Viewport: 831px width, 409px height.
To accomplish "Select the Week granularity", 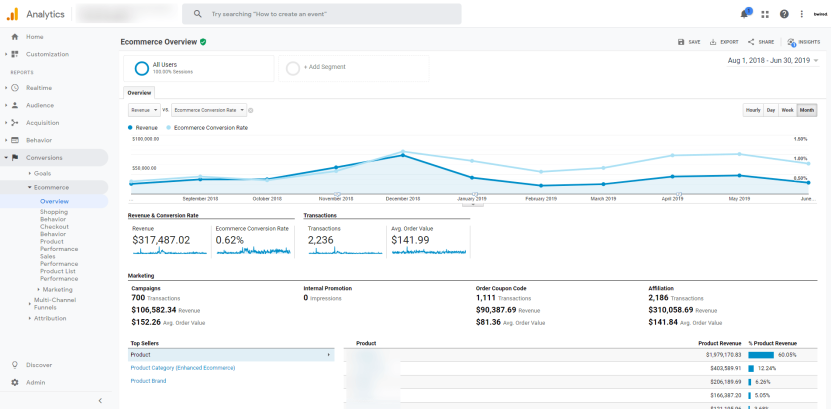I will point(788,110).
